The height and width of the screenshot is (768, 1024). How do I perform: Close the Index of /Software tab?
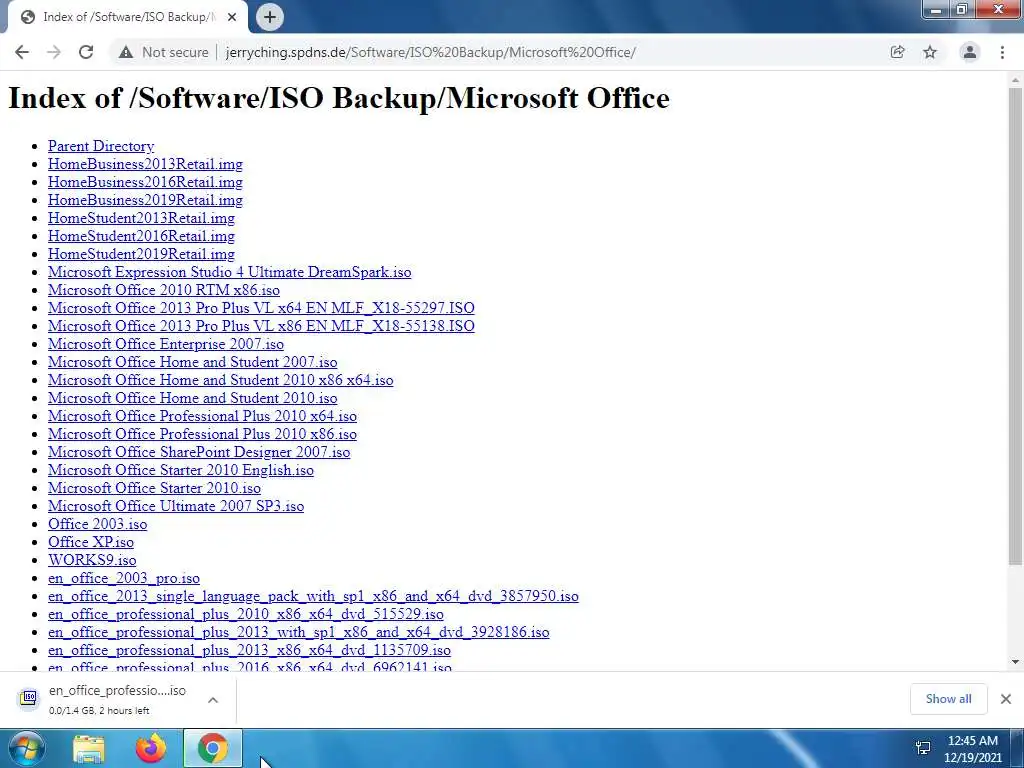point(232,17)
